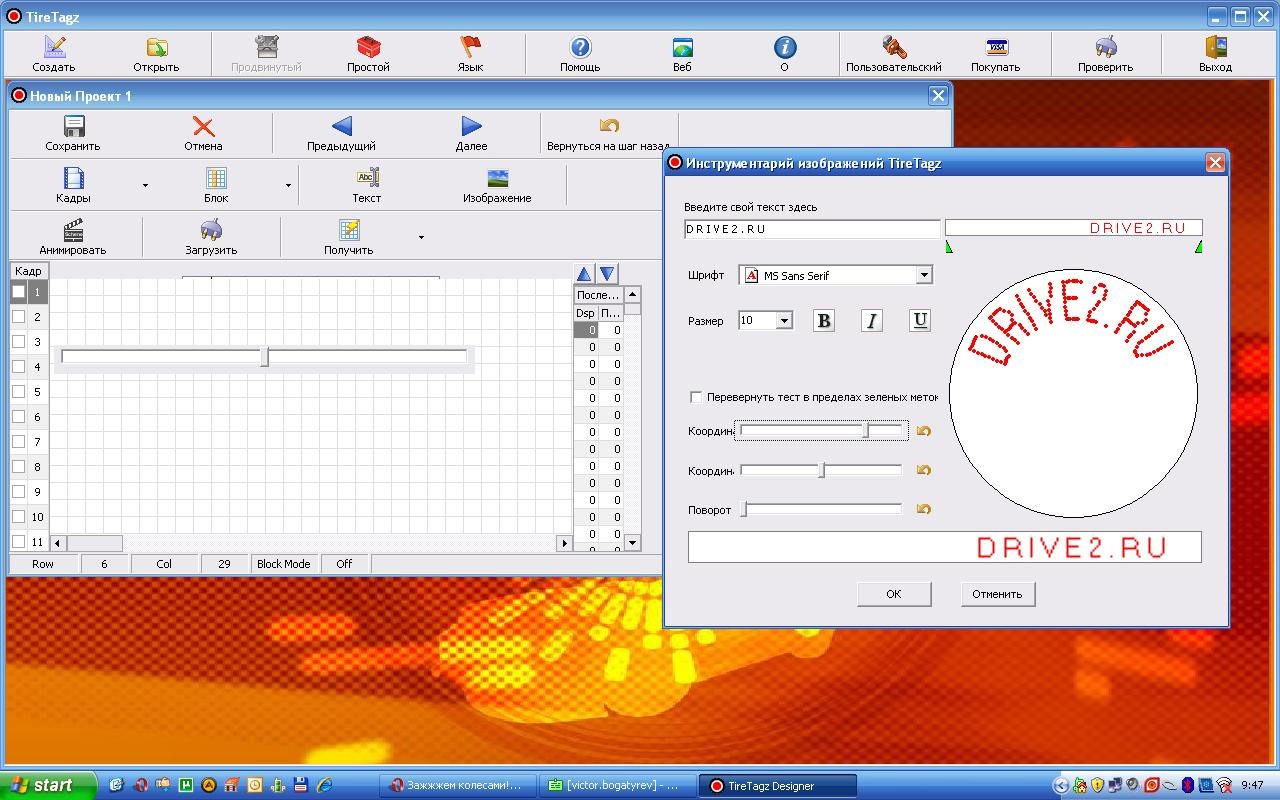Check the frame 2 checkbox

point(18,317)
